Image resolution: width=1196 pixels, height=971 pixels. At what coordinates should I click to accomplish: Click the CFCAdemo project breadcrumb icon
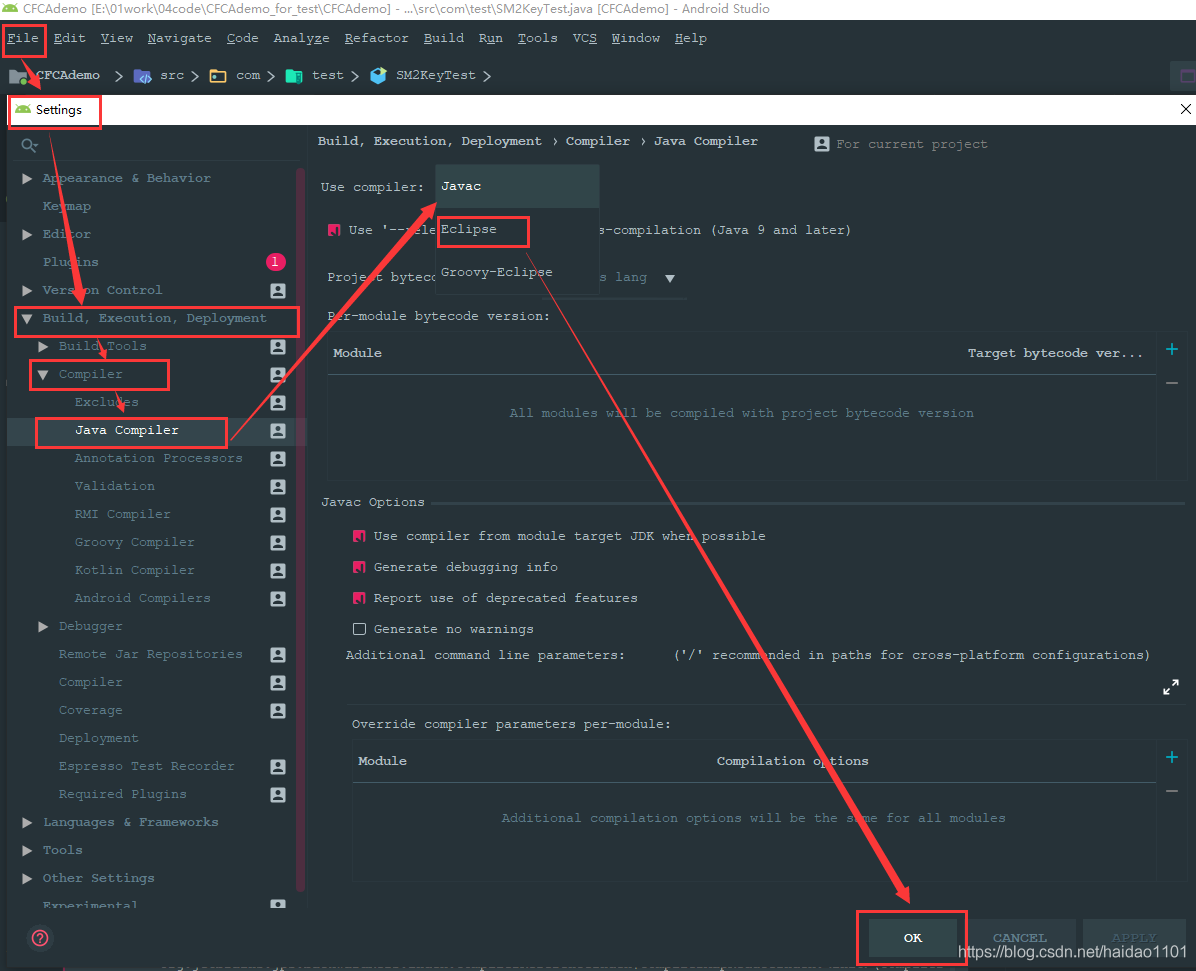(x=18, y=76)
